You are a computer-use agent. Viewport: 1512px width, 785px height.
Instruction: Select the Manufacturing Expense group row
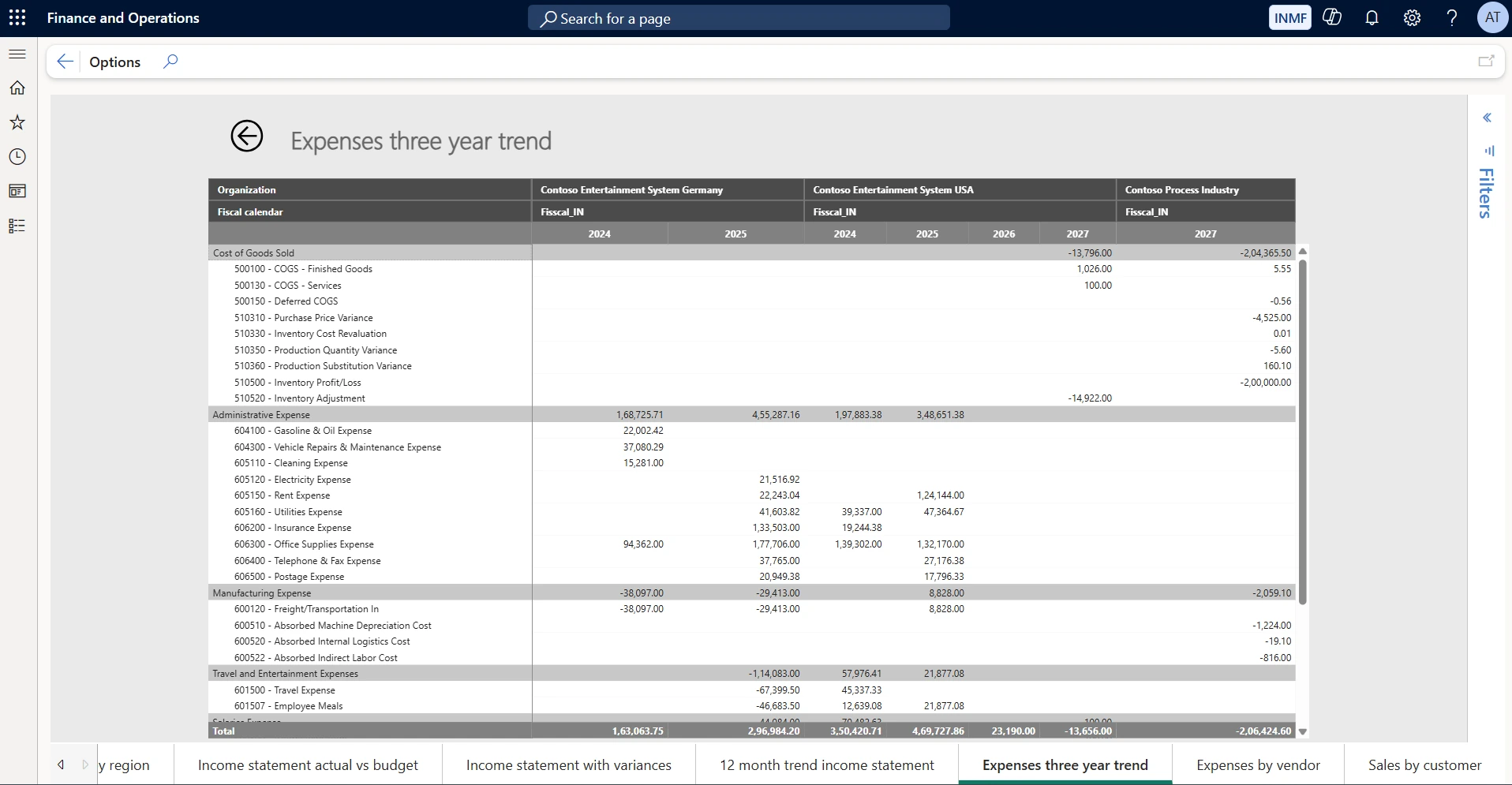coord(752,592)
